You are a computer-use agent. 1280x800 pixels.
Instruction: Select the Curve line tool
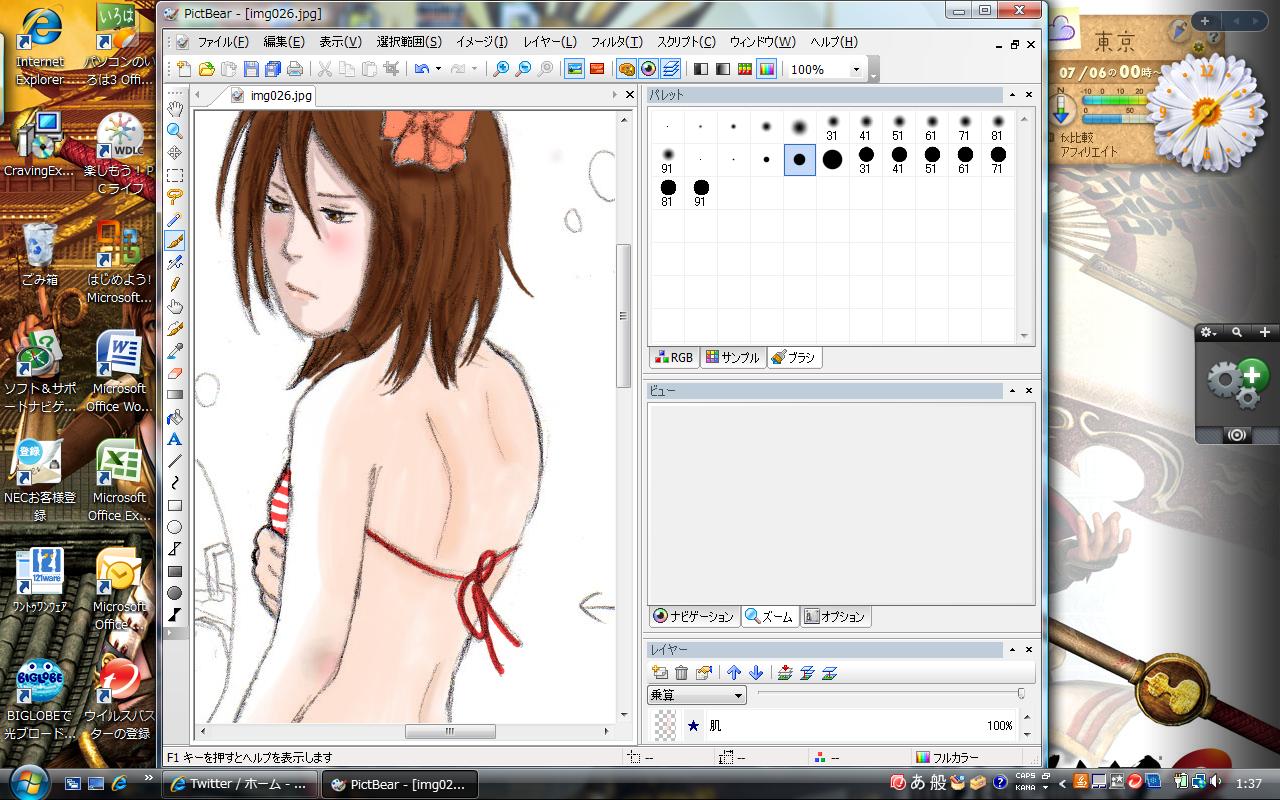point(175,483)
